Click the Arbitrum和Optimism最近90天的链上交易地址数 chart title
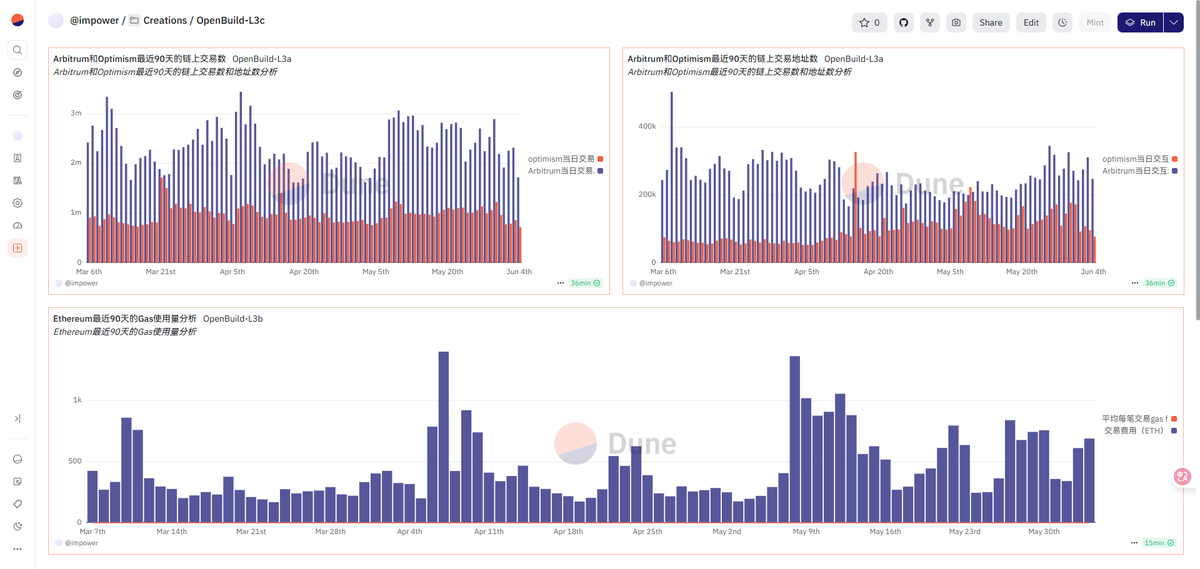1200x569 pixels. point(723,59)
